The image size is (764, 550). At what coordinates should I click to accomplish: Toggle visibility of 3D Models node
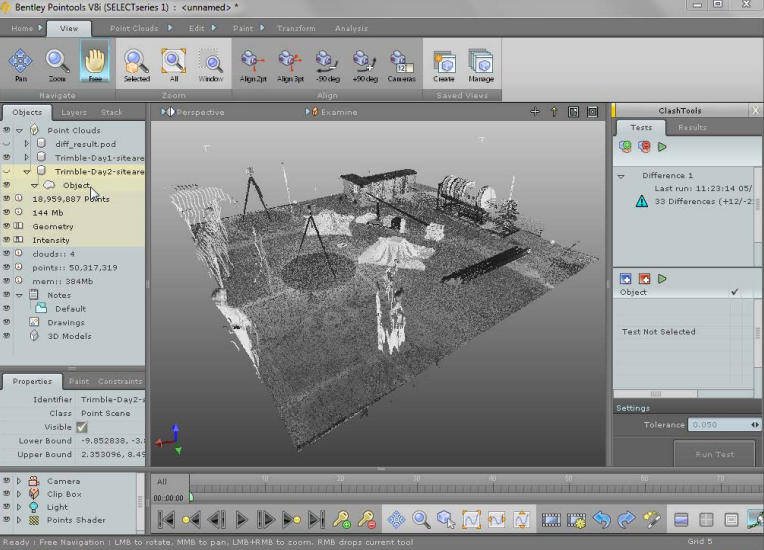coord(6,336)
